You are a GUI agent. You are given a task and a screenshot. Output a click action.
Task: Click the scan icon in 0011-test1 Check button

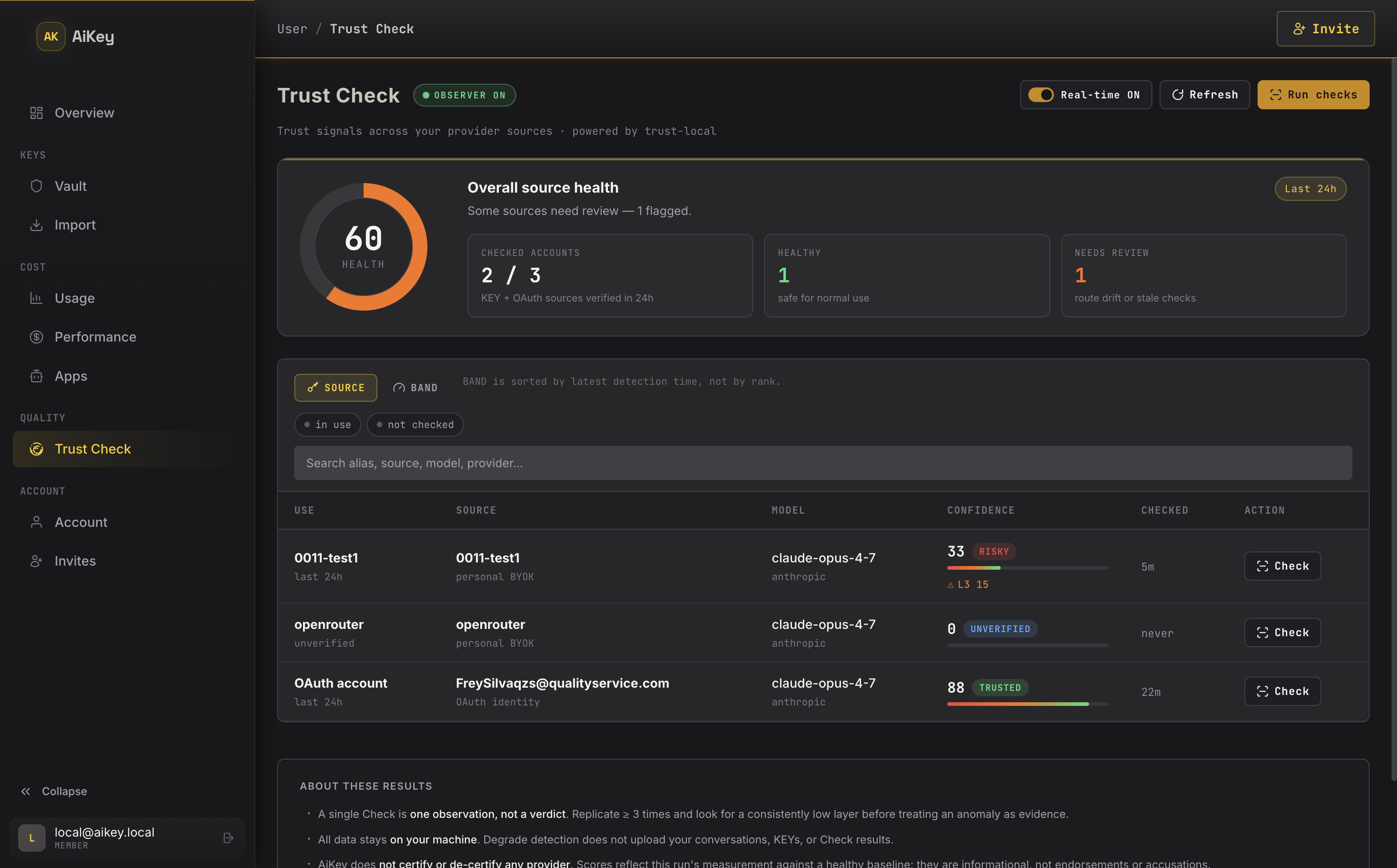[1262, 566]
